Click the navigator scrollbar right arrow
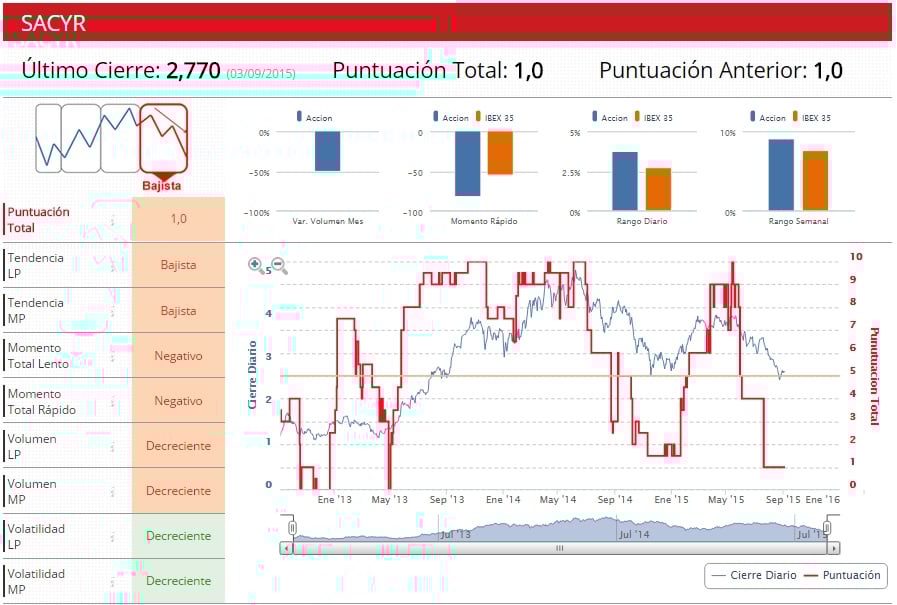The width and height of the screenshot is (897, 605). coord(834,548)
